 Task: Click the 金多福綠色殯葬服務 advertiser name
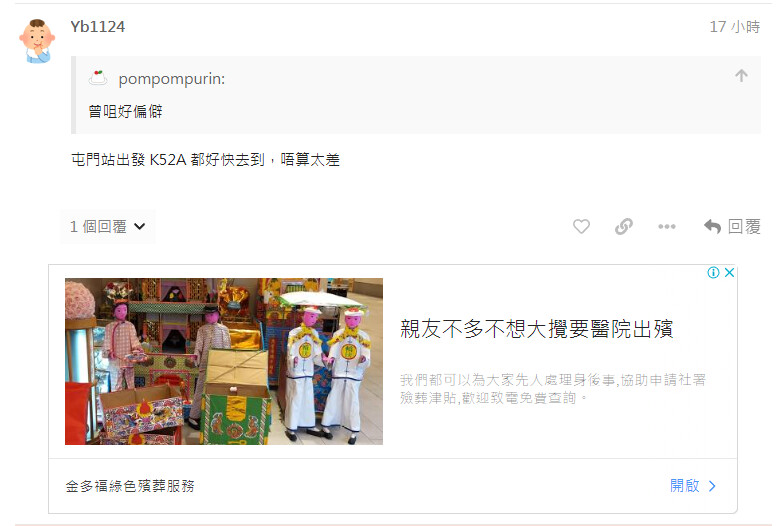pyautogui.click(x=130, y=486)
